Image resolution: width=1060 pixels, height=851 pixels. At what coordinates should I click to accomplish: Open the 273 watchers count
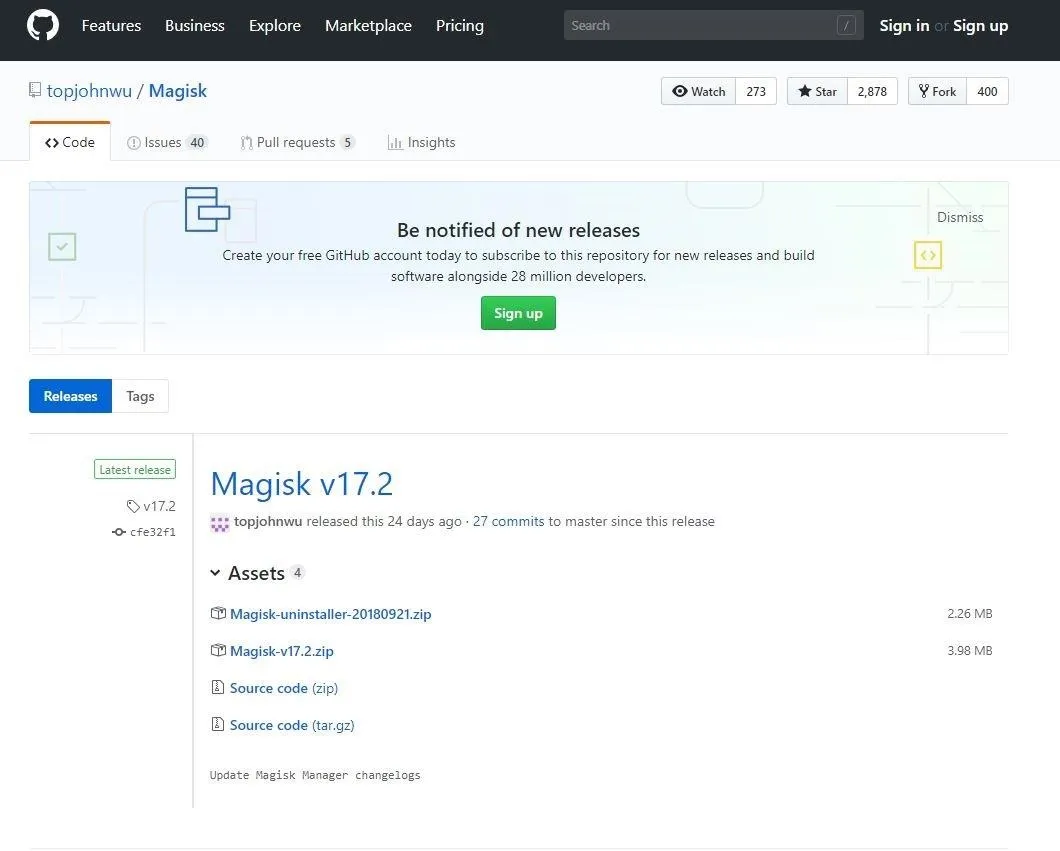tap(756, 91)
